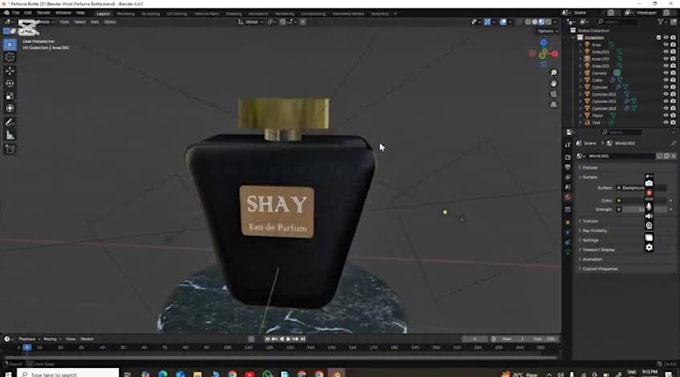Toggle camera view in viewport

pos(554,94)
